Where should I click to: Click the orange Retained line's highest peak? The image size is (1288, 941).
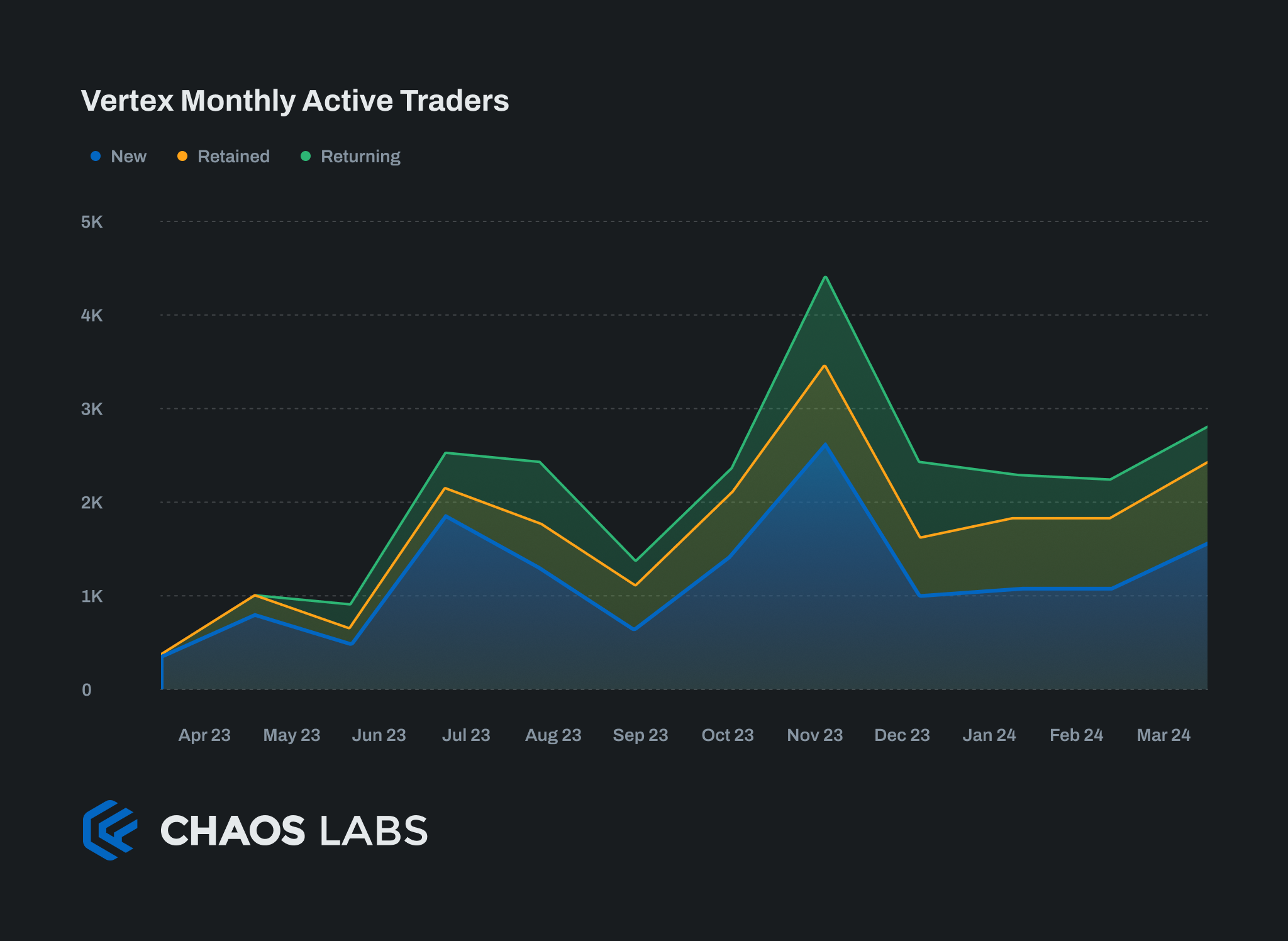tap(824, 365)
